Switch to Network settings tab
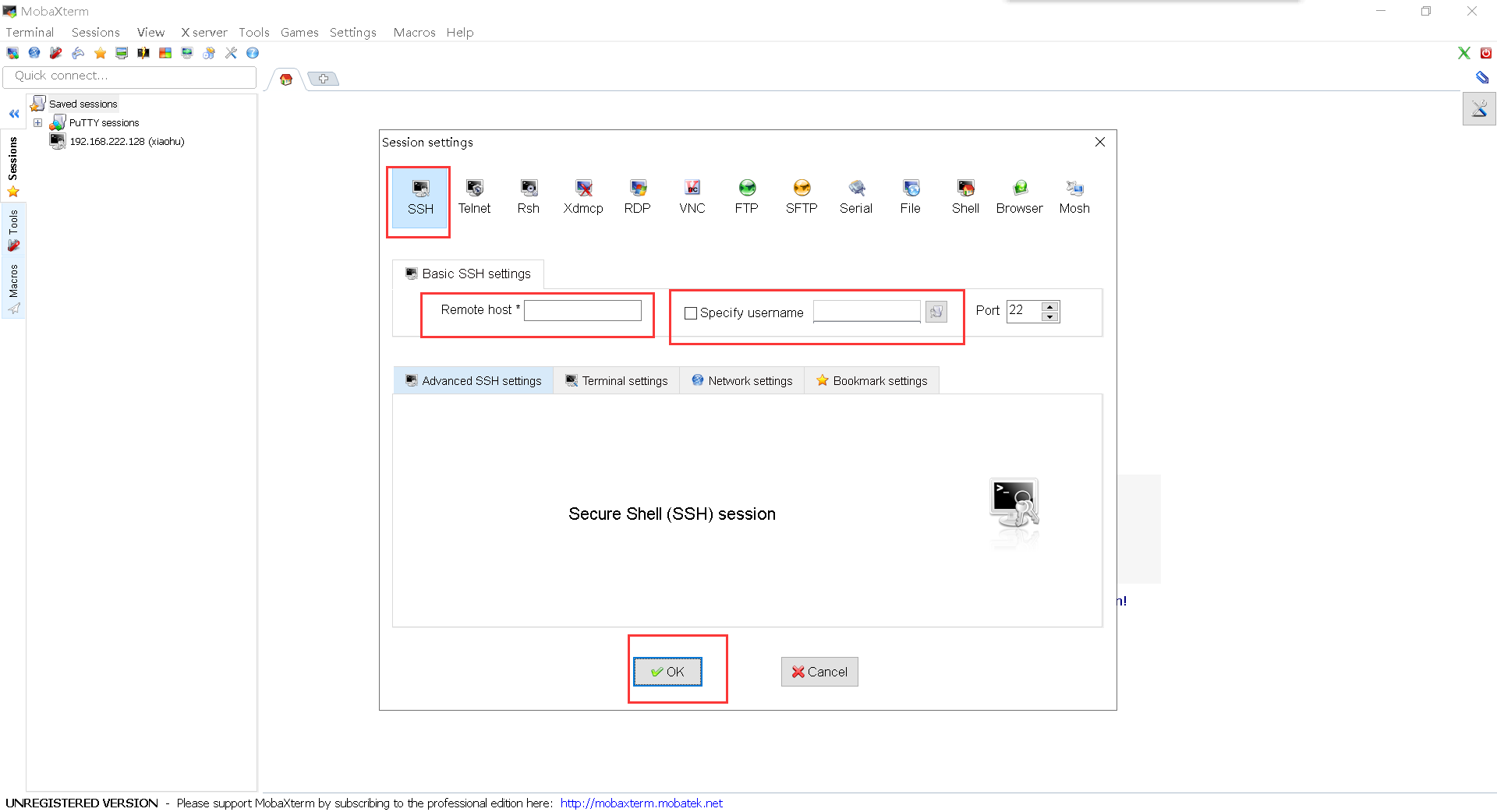The width and height of the screenshot is (1497, 812). 742,380
